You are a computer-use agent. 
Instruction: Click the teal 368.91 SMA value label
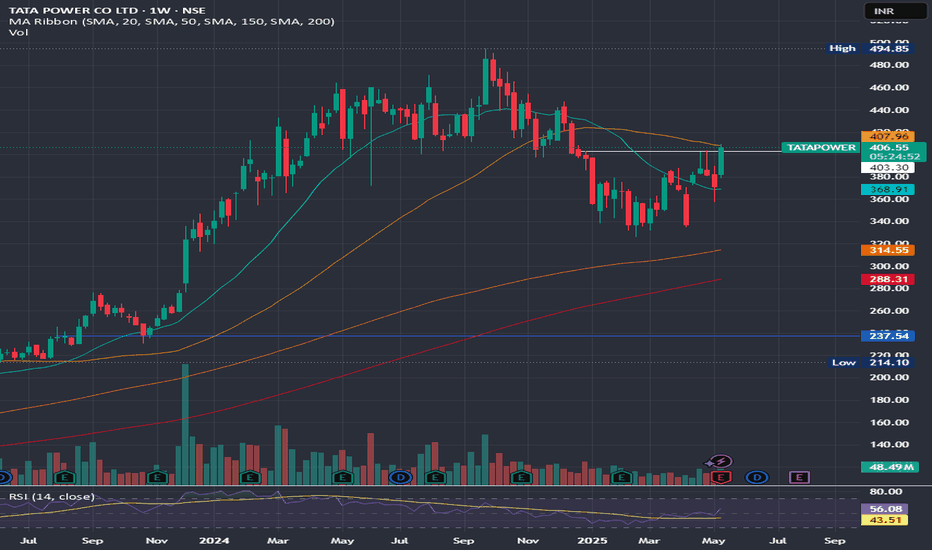[x=888, y=190]
